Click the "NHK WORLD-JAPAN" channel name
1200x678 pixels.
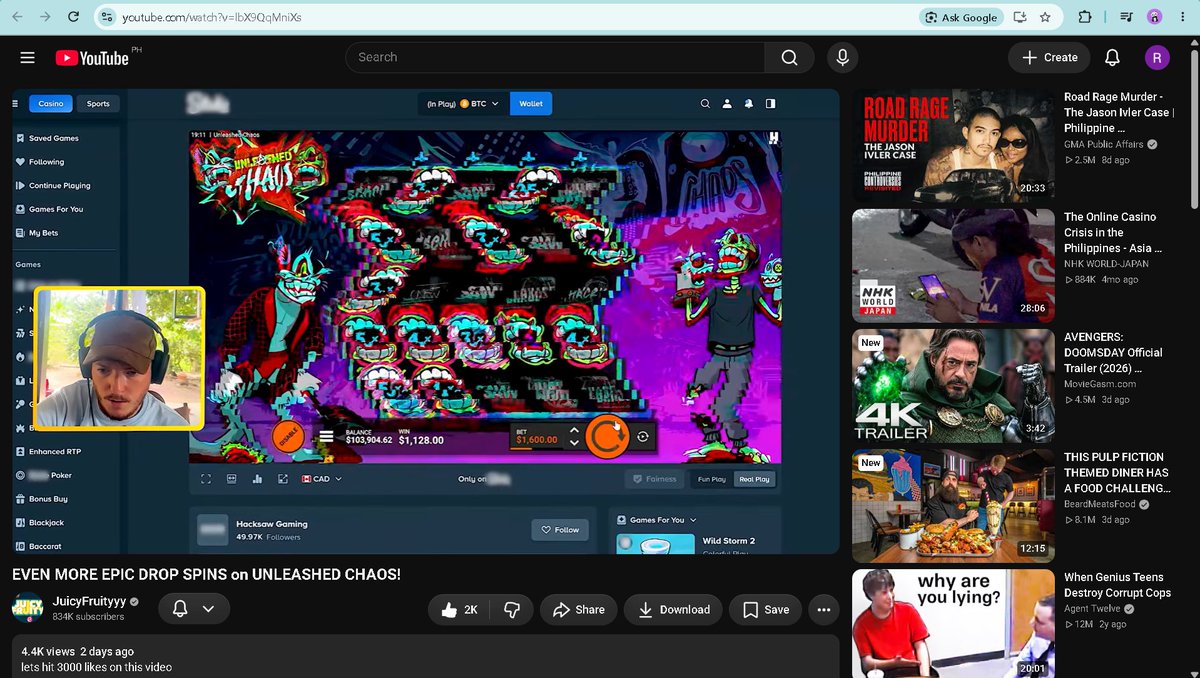[1106, 264]
